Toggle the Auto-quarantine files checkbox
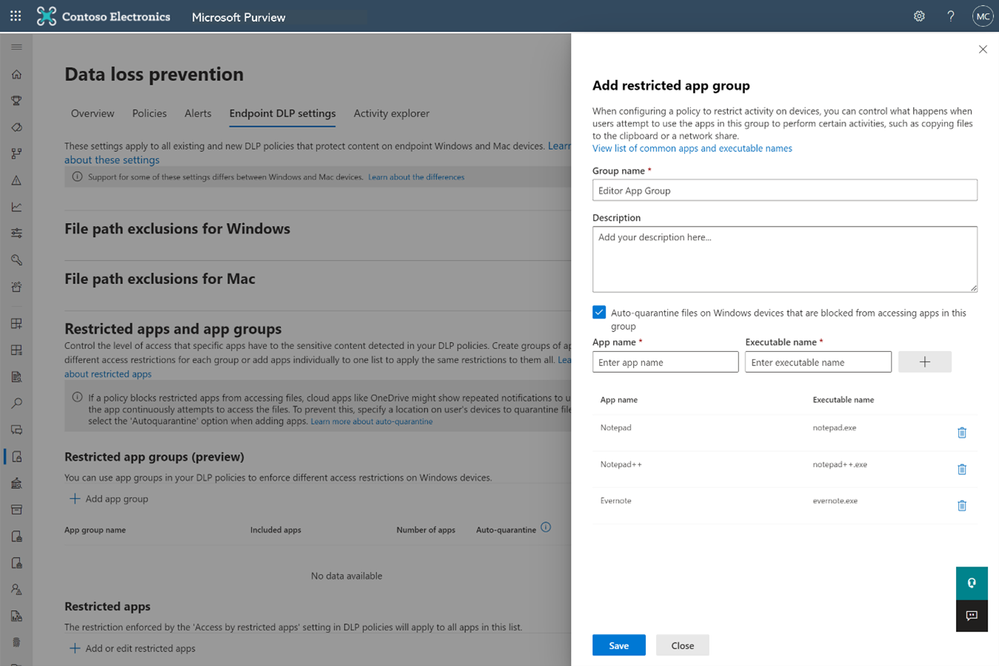 tap(599, 313)
